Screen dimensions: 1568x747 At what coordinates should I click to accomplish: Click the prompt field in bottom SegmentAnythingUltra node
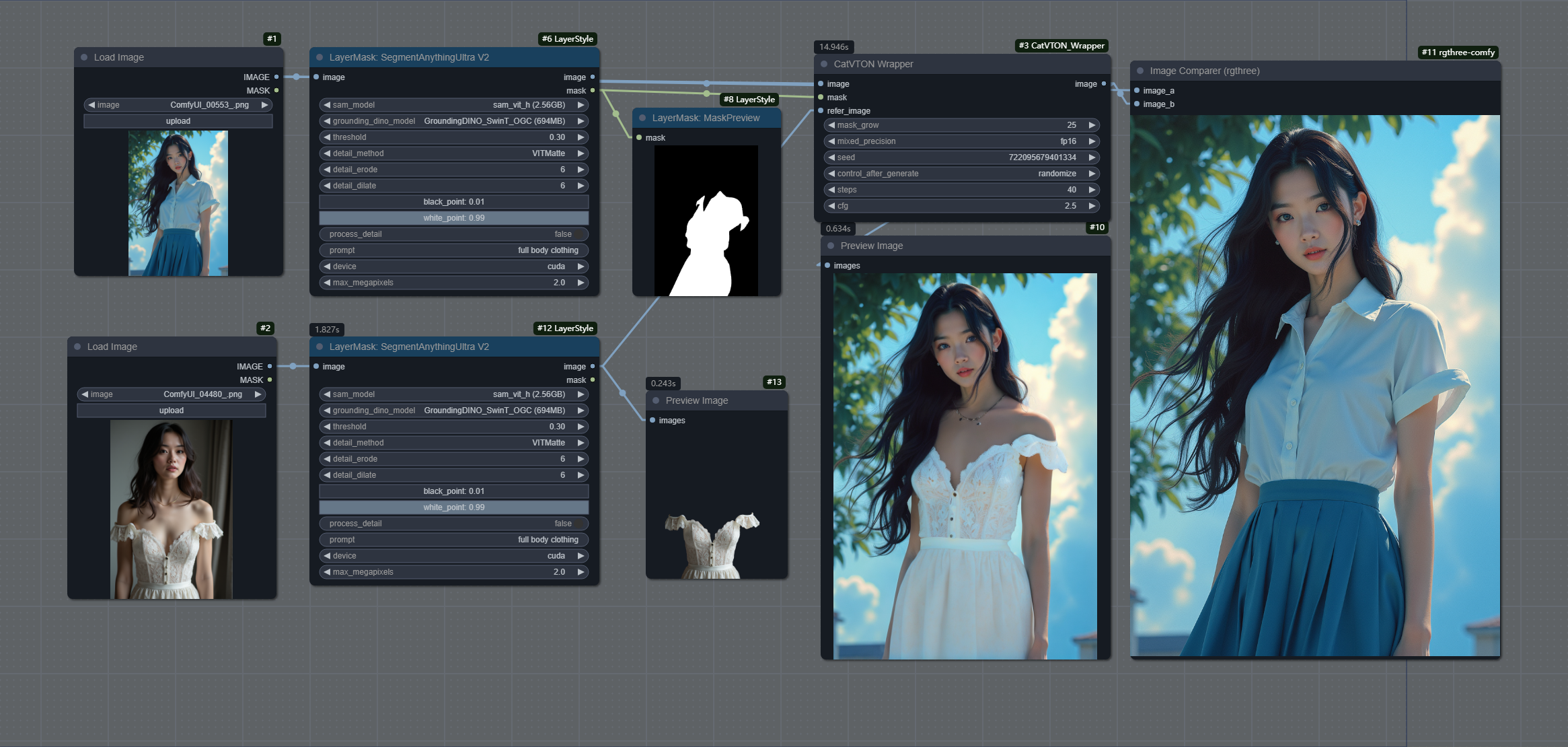(x=454, y=540)
